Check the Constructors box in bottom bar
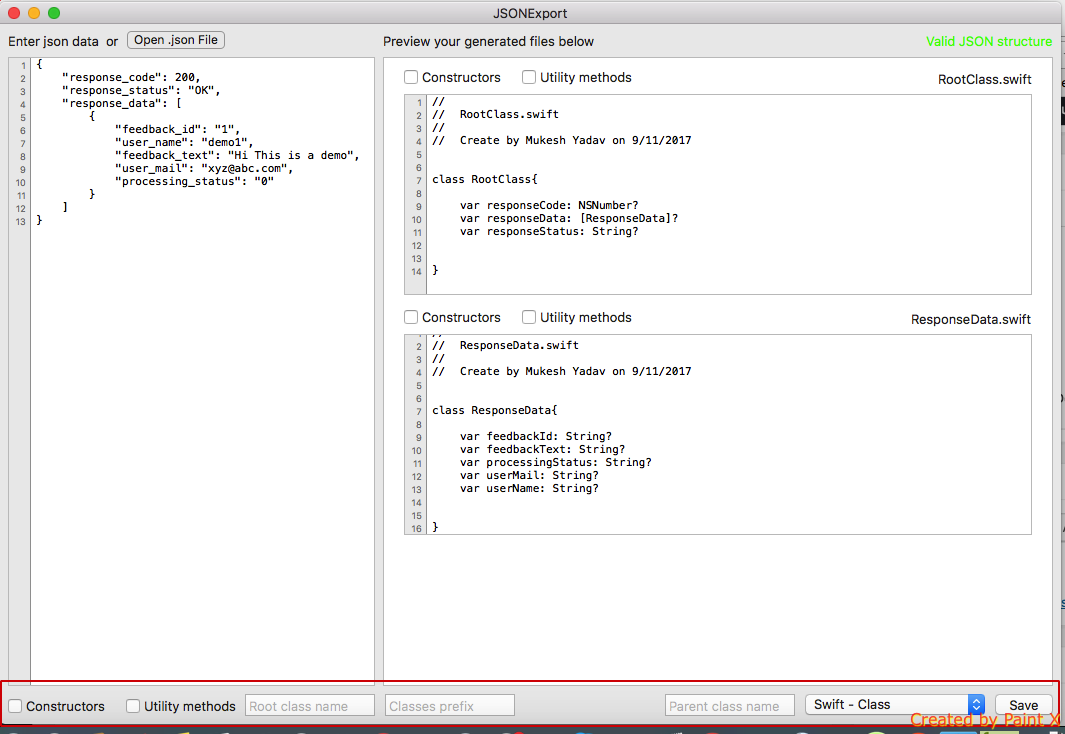The height and width of the screenshot is (734, 1065). tap(16, 706)
